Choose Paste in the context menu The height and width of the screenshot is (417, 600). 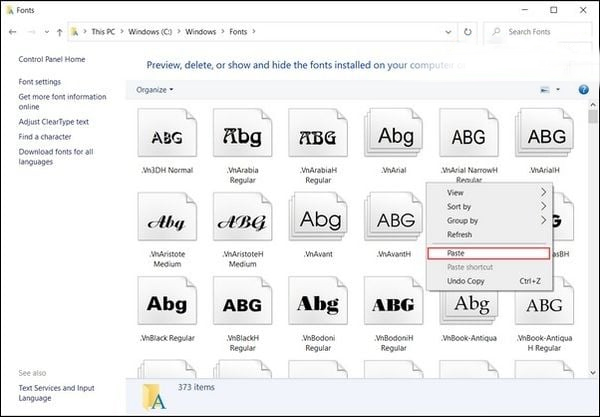pyautogui.click(x=489, y=253)
